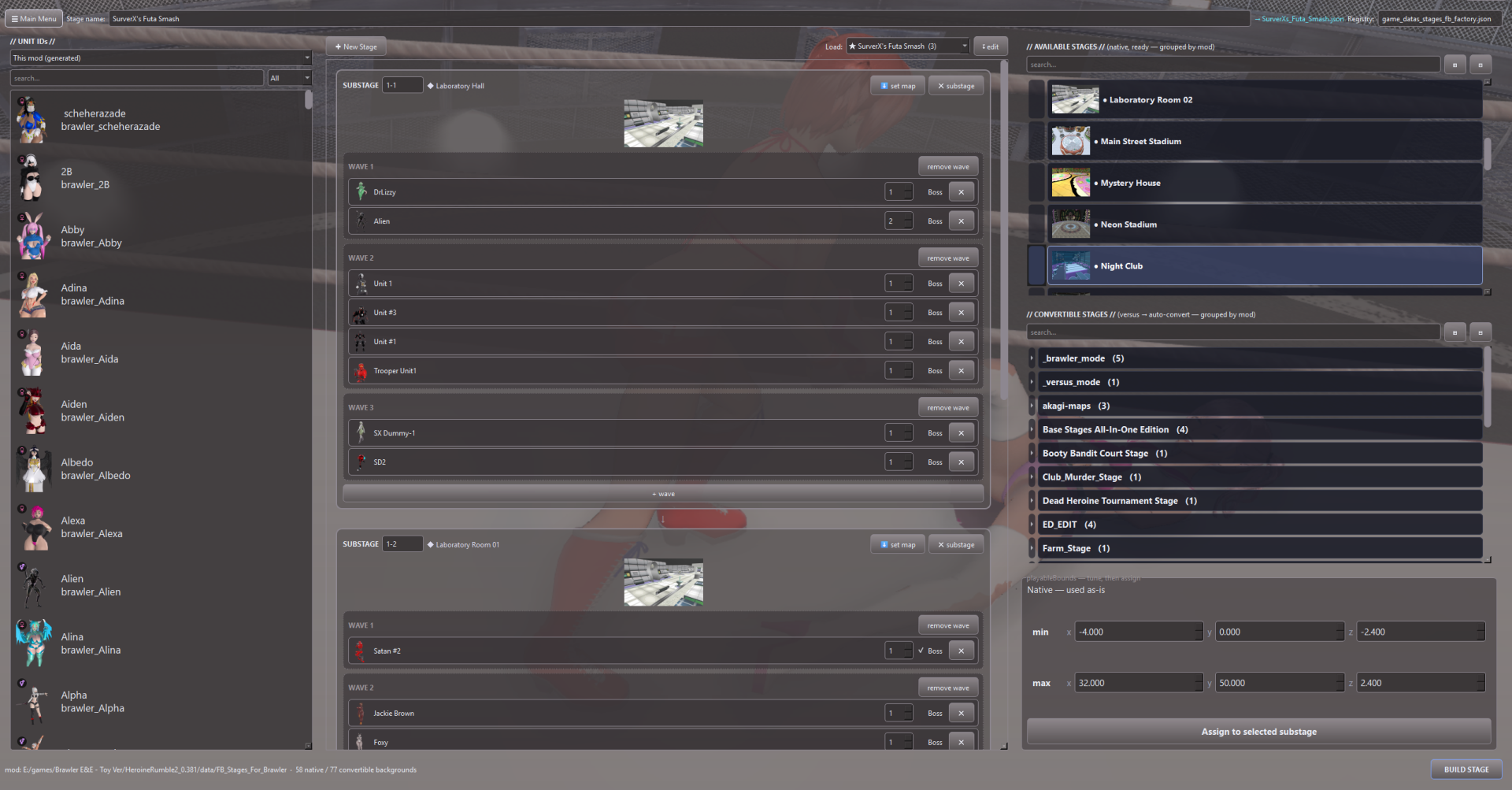The width and height of the screenshot is (1512, 790).
Task: Delete SD2 unit row
Action: click(x=961, y=462)
